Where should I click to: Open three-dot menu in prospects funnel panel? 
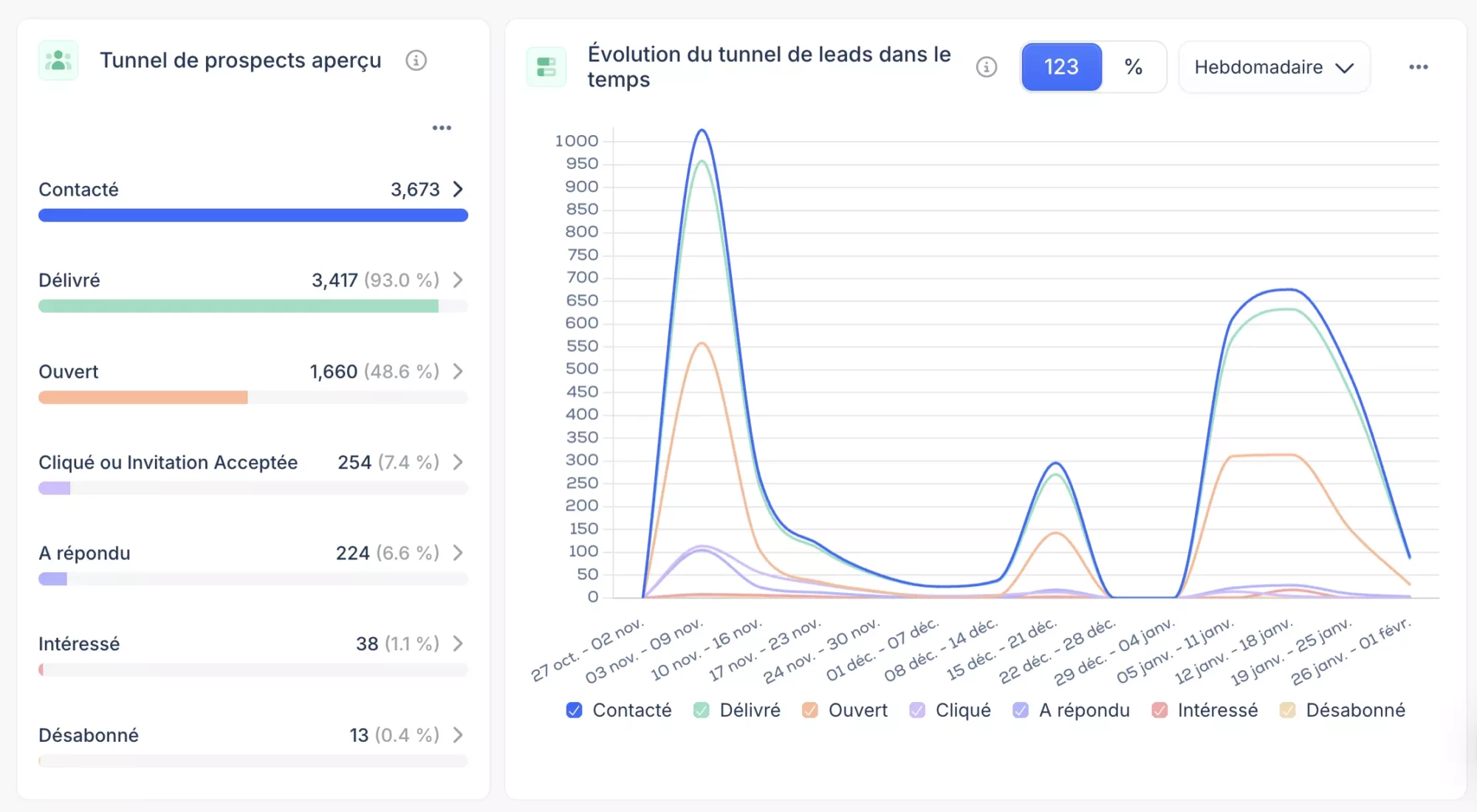[442, 128]
